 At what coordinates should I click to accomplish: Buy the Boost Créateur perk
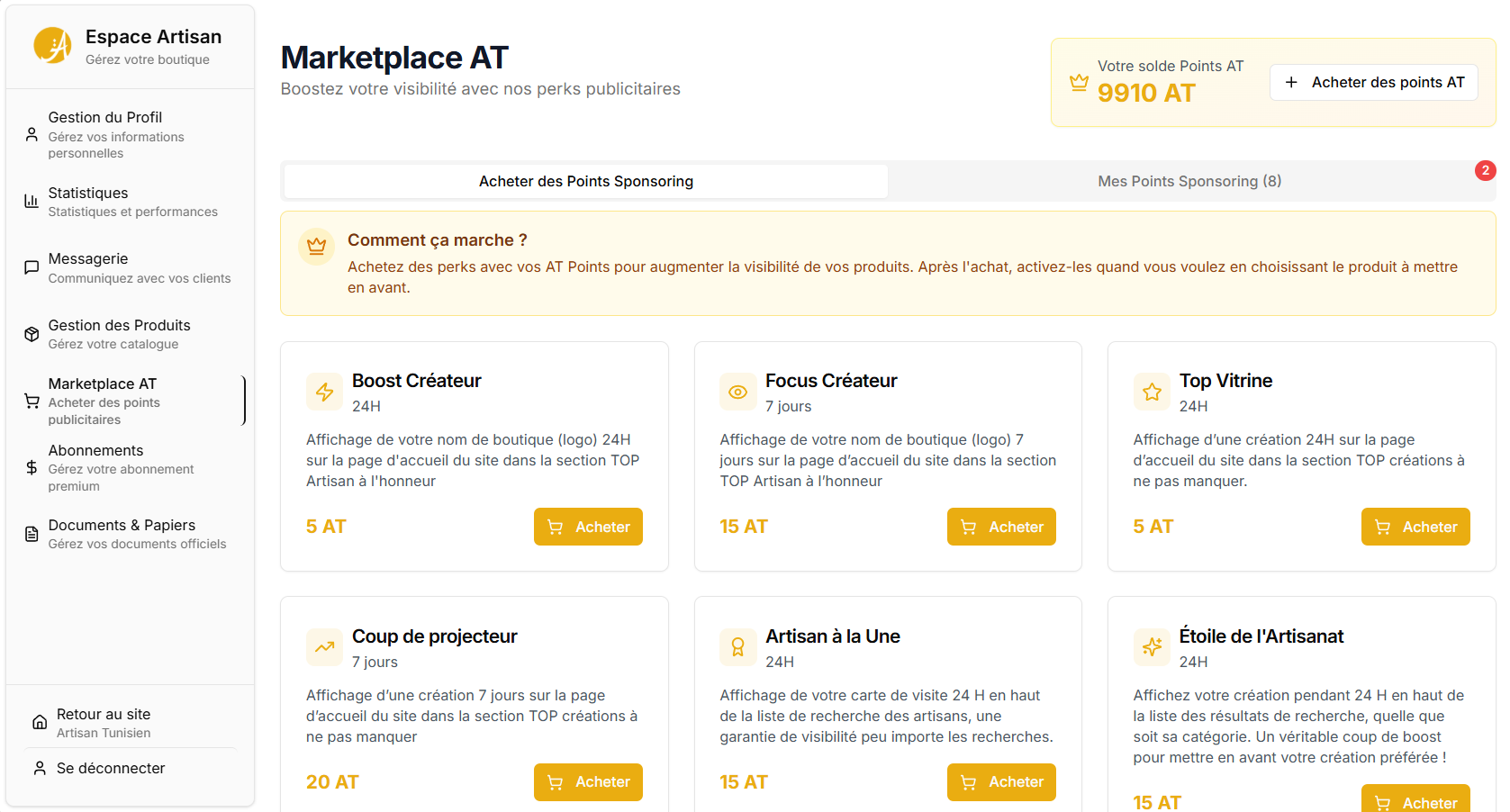(587, 527)
